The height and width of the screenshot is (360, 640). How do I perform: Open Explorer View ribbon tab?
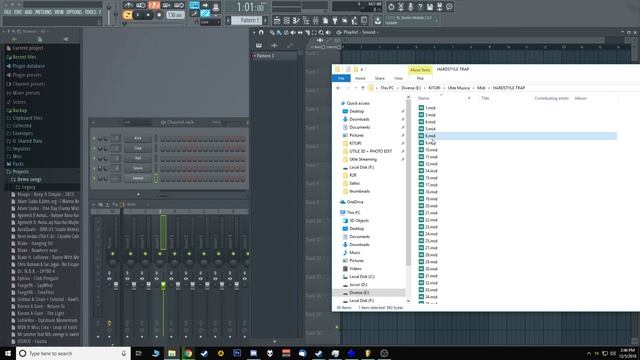click(398, 78)
